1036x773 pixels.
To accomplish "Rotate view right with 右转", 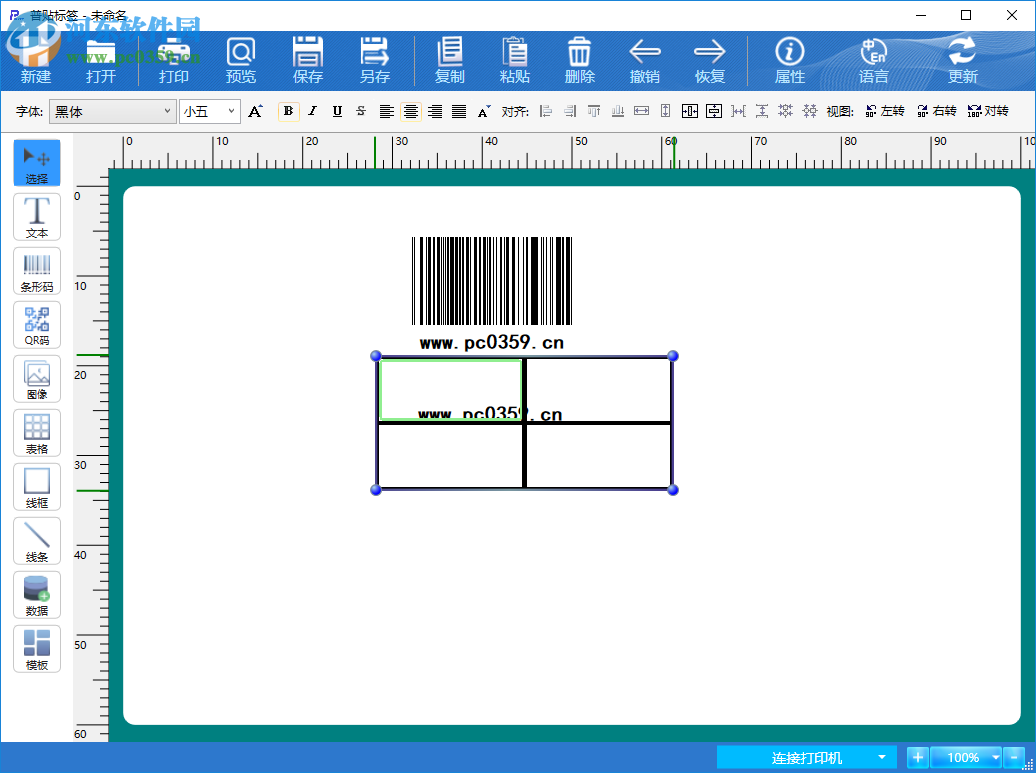I will pyautogui.click(x=936, y=111).
